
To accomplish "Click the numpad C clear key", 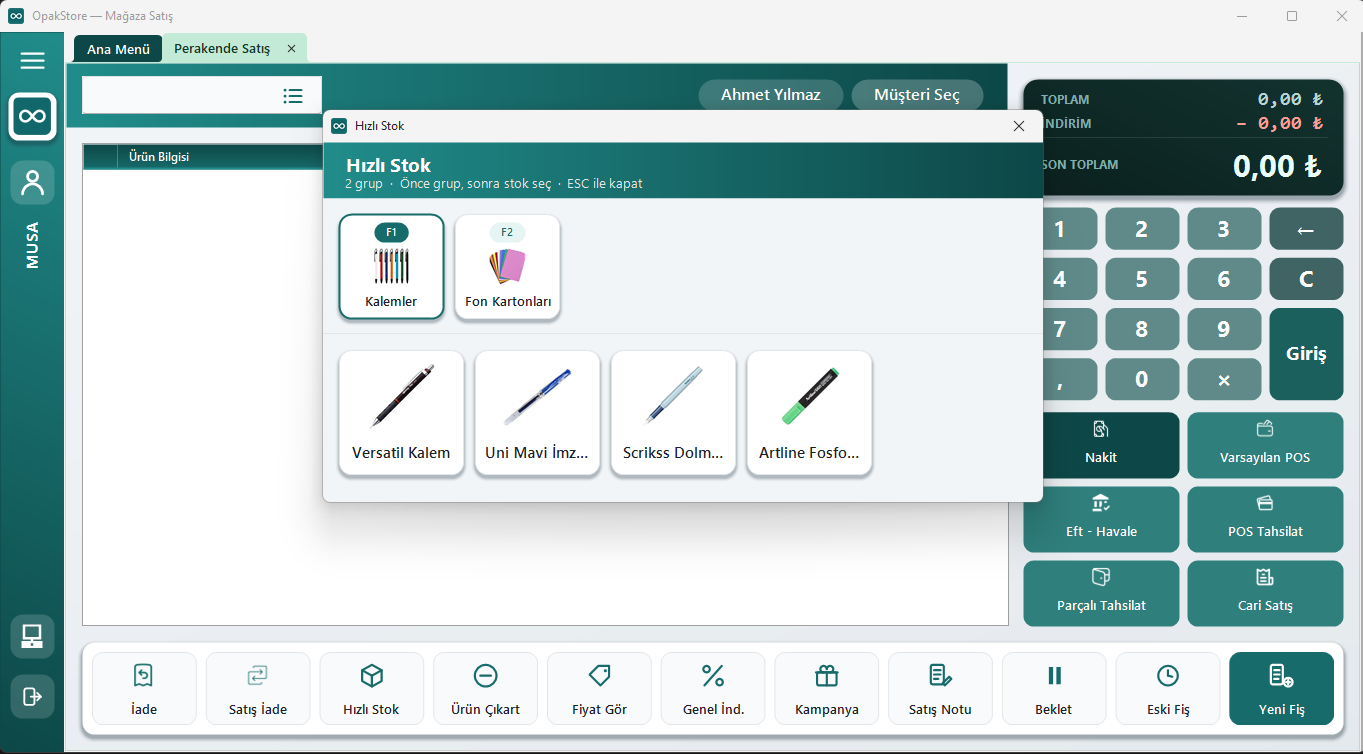I will click(x=1306, y=279).
